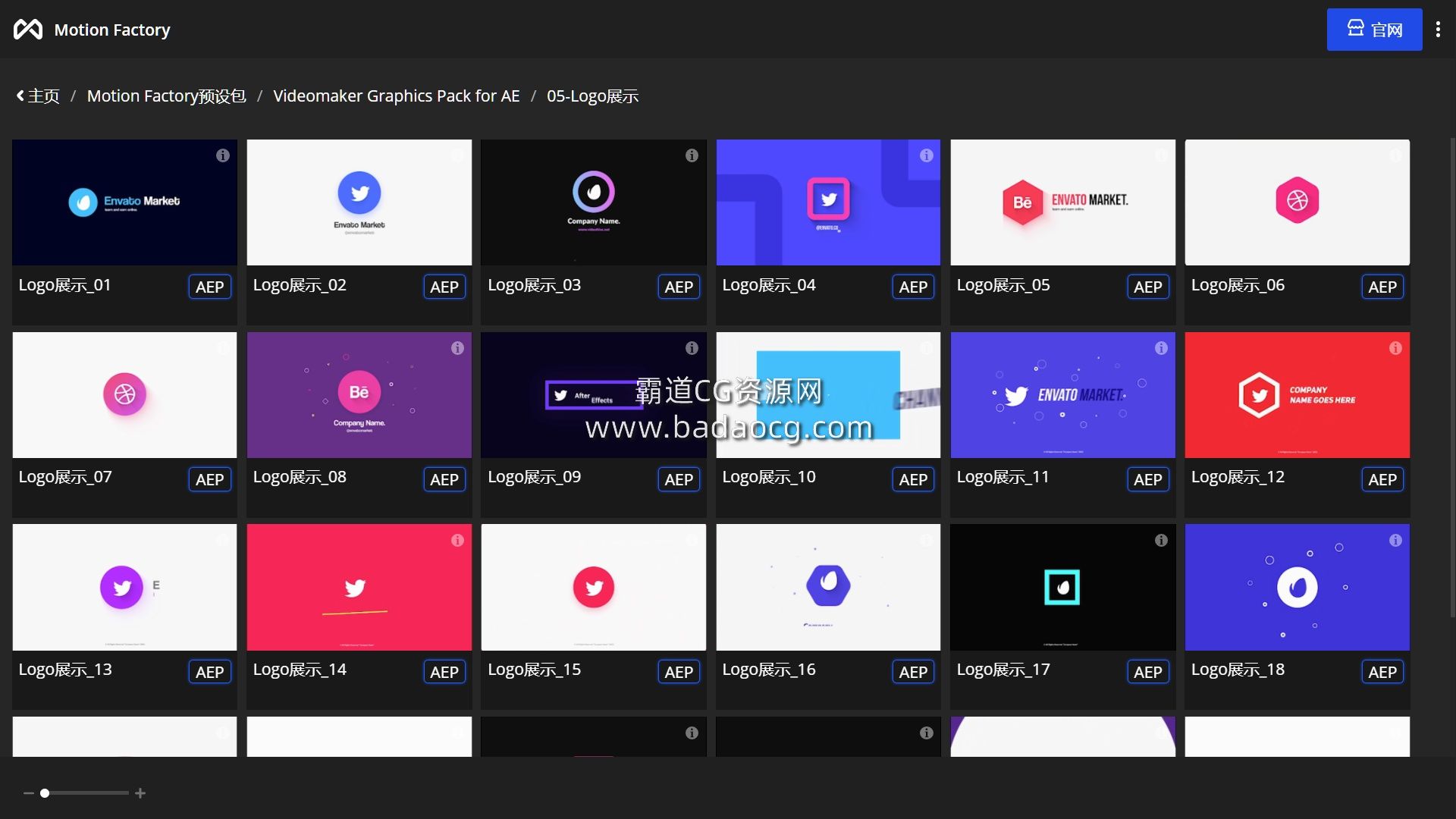Show info icon for Logo展示_18
Image resolution: width=1456 pixels, height=819 pixels.
point(1395,541)
